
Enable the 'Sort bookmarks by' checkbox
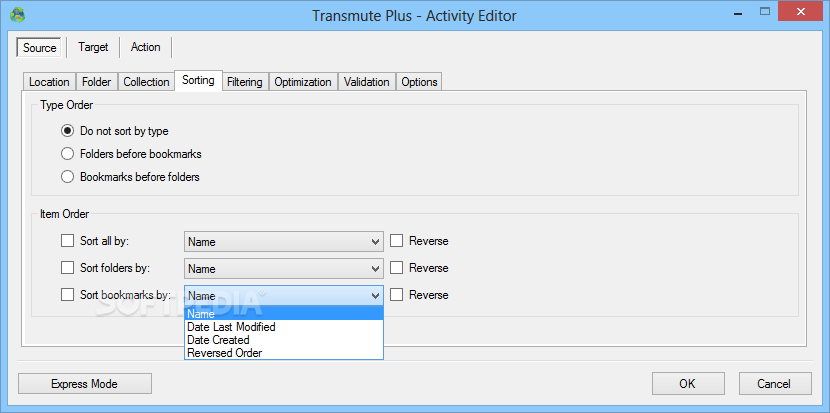pyautogui.click(x=67, y=295)
